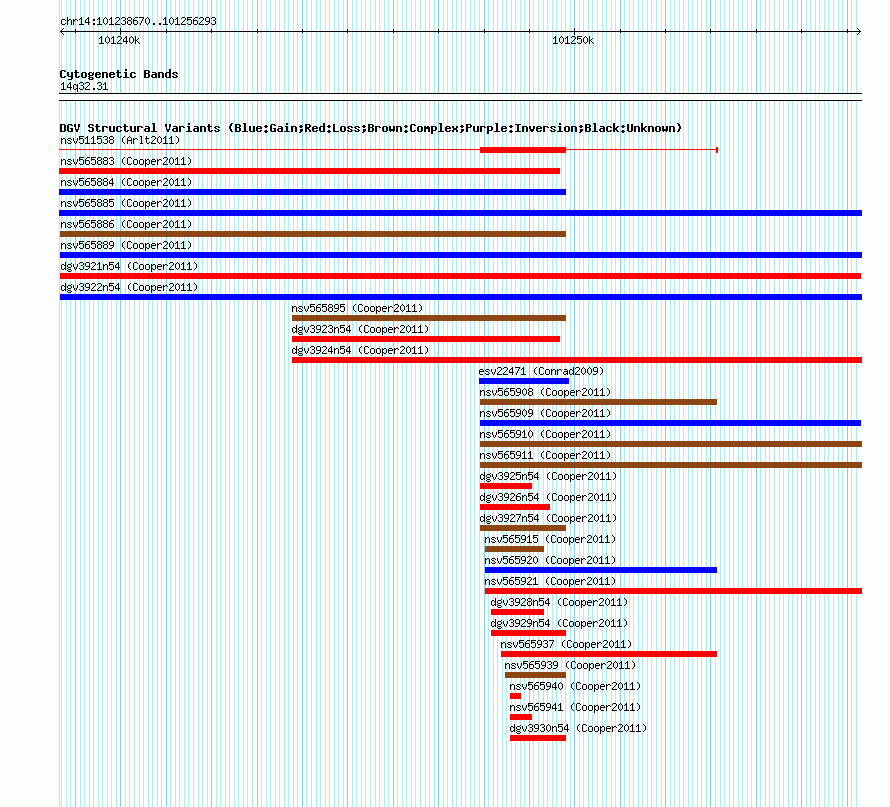Image resolution: width=890 pixels, height=807 pixels.
Task: Open variant nsv565886 (Cooper2011) label
Action: [126, 224]
